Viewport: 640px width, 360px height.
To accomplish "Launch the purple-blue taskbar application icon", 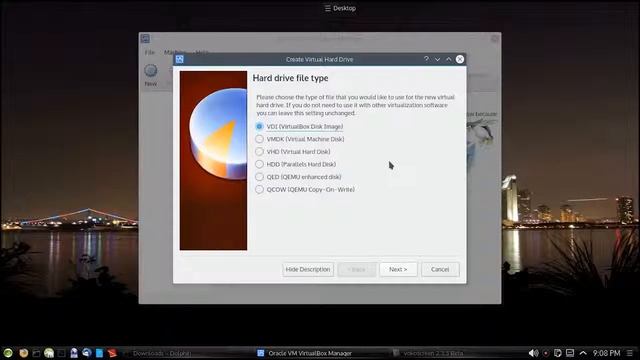I will (74, 353).
